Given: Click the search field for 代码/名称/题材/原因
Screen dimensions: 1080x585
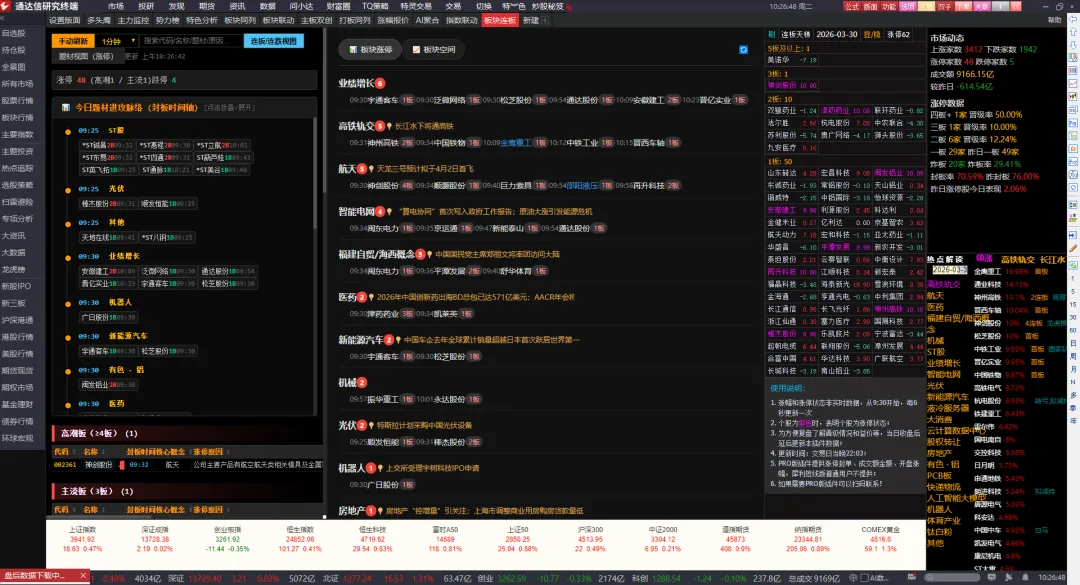Looking at the screenshot, I should (x=191, y=41).
